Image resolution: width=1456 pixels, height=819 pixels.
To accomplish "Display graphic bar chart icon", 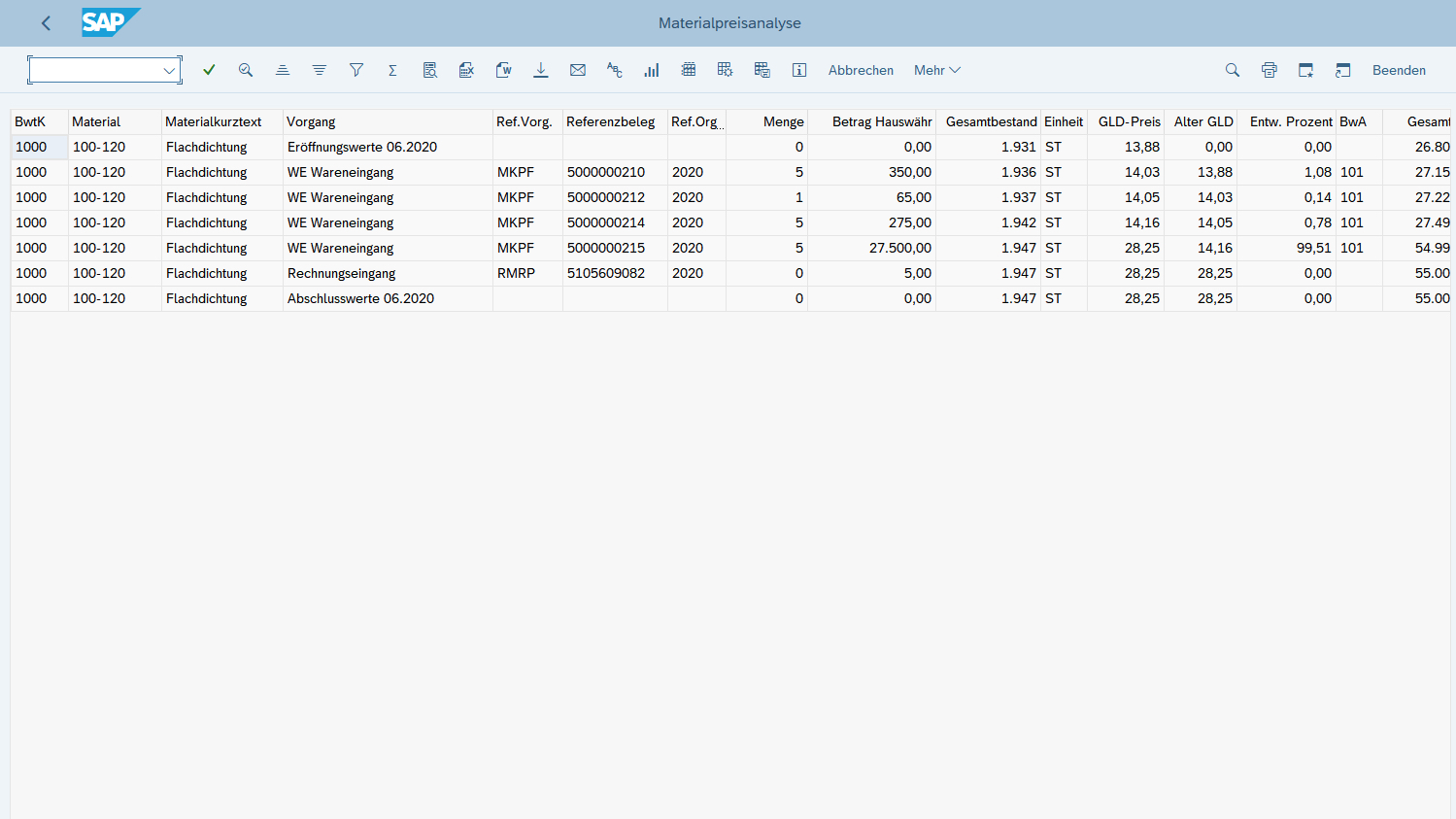I will (652, 70).
